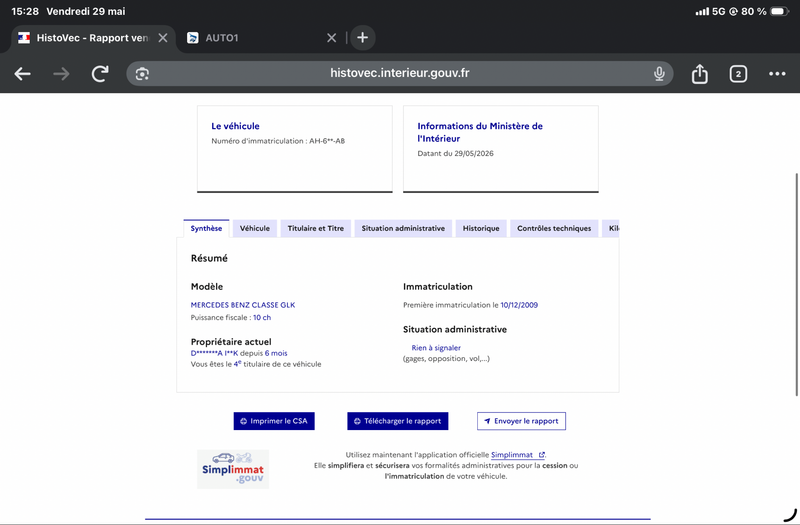Viewport: 800px width, 525px height.
Task: Open the browser three-dots menu
Action: click(777, 74)
